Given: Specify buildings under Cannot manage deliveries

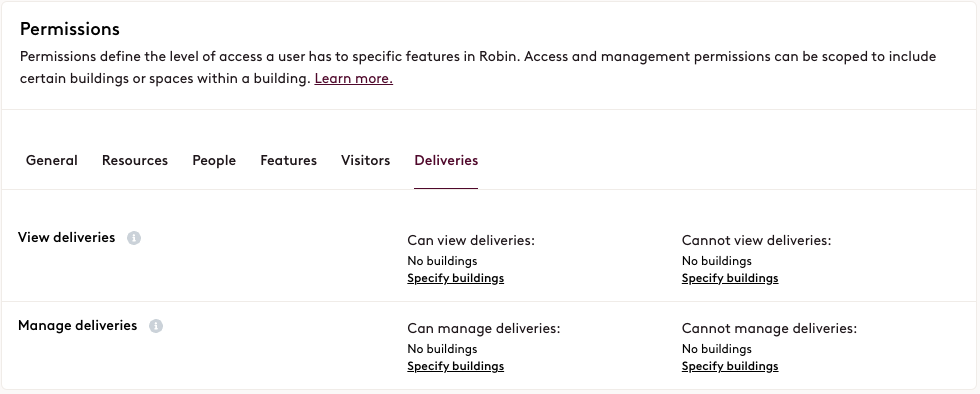Looking at the screenshot, I should pos(730,366).
